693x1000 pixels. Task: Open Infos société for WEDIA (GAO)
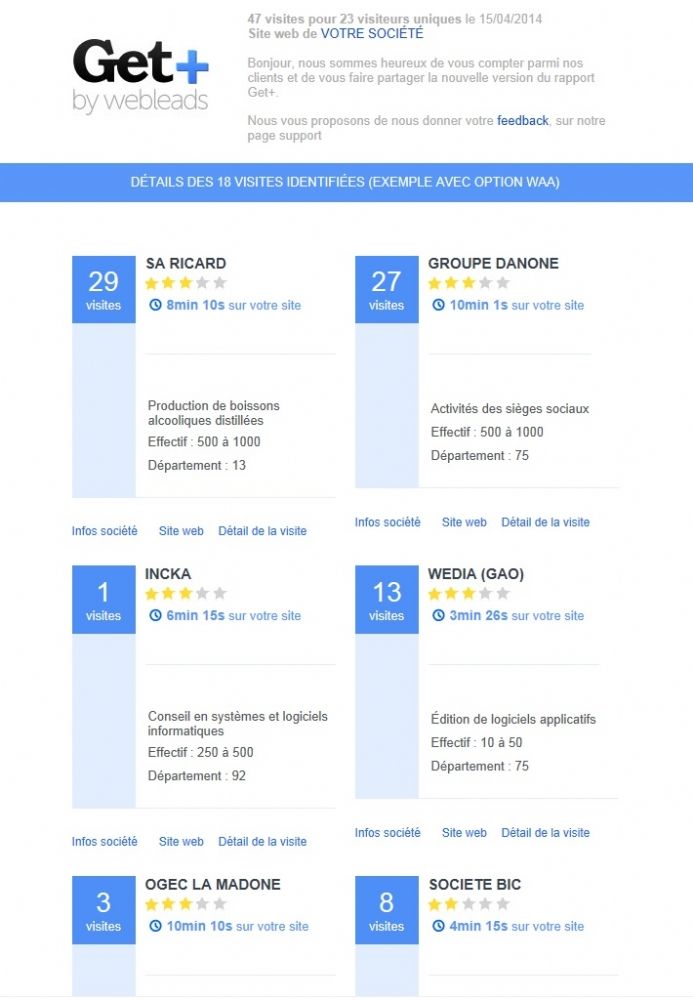pyautogui.click(x=388, y=832)
